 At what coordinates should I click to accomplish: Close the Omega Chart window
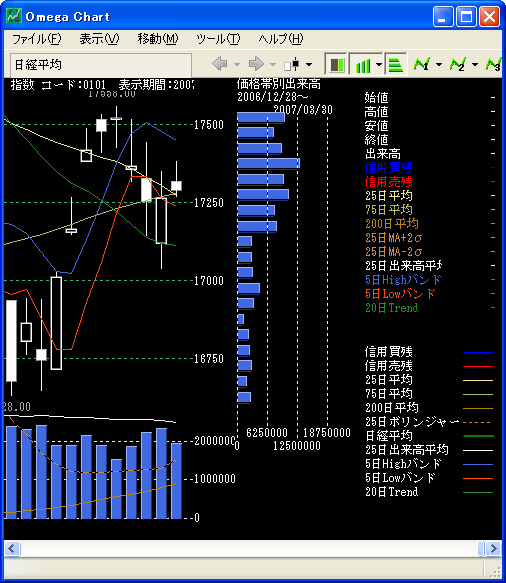click(489, 17)
